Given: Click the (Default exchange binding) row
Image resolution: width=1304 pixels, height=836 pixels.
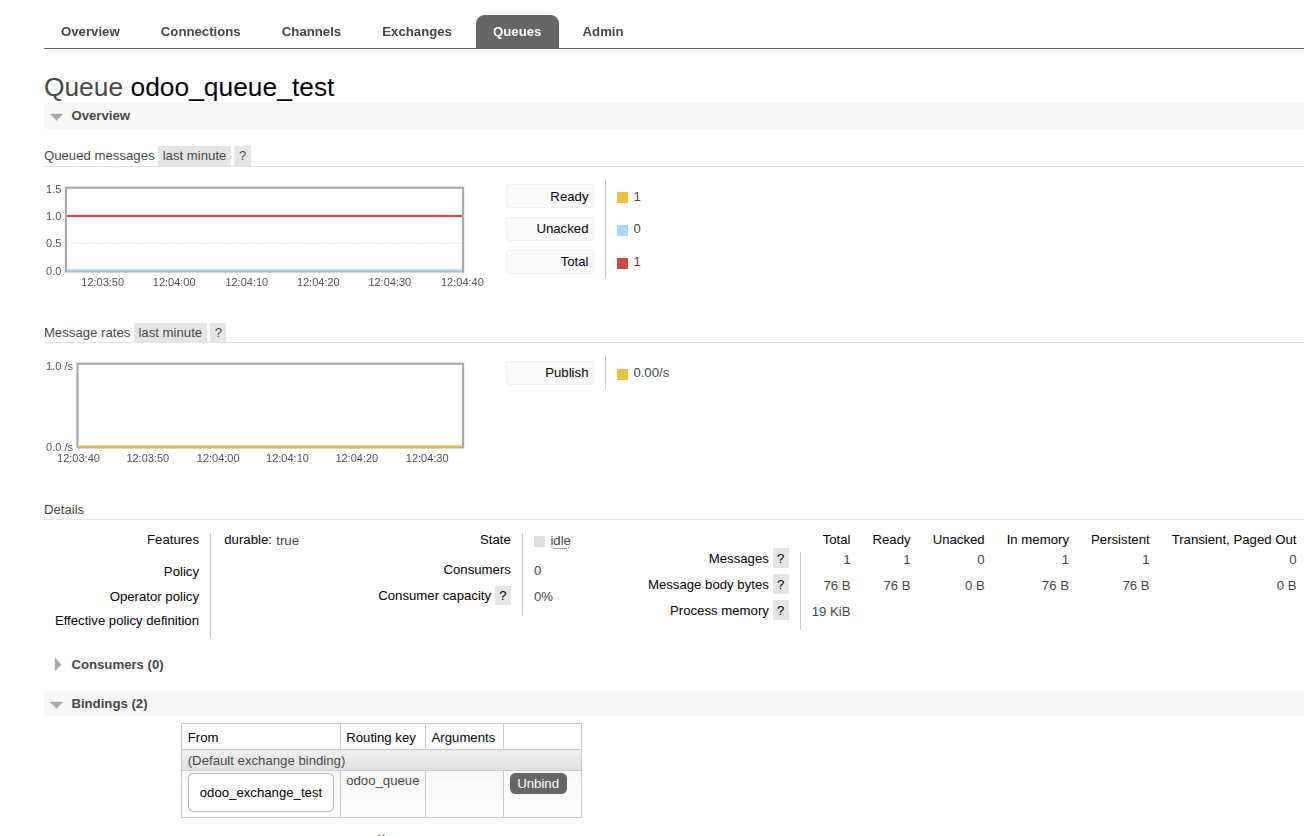Looking at the screenshot, I should pyautogui.click(x=381, y=761).
